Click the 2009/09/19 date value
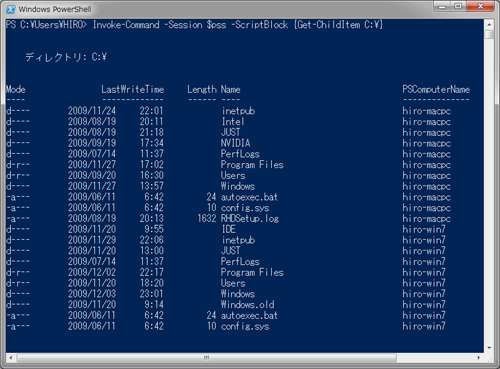 (92, 143)
